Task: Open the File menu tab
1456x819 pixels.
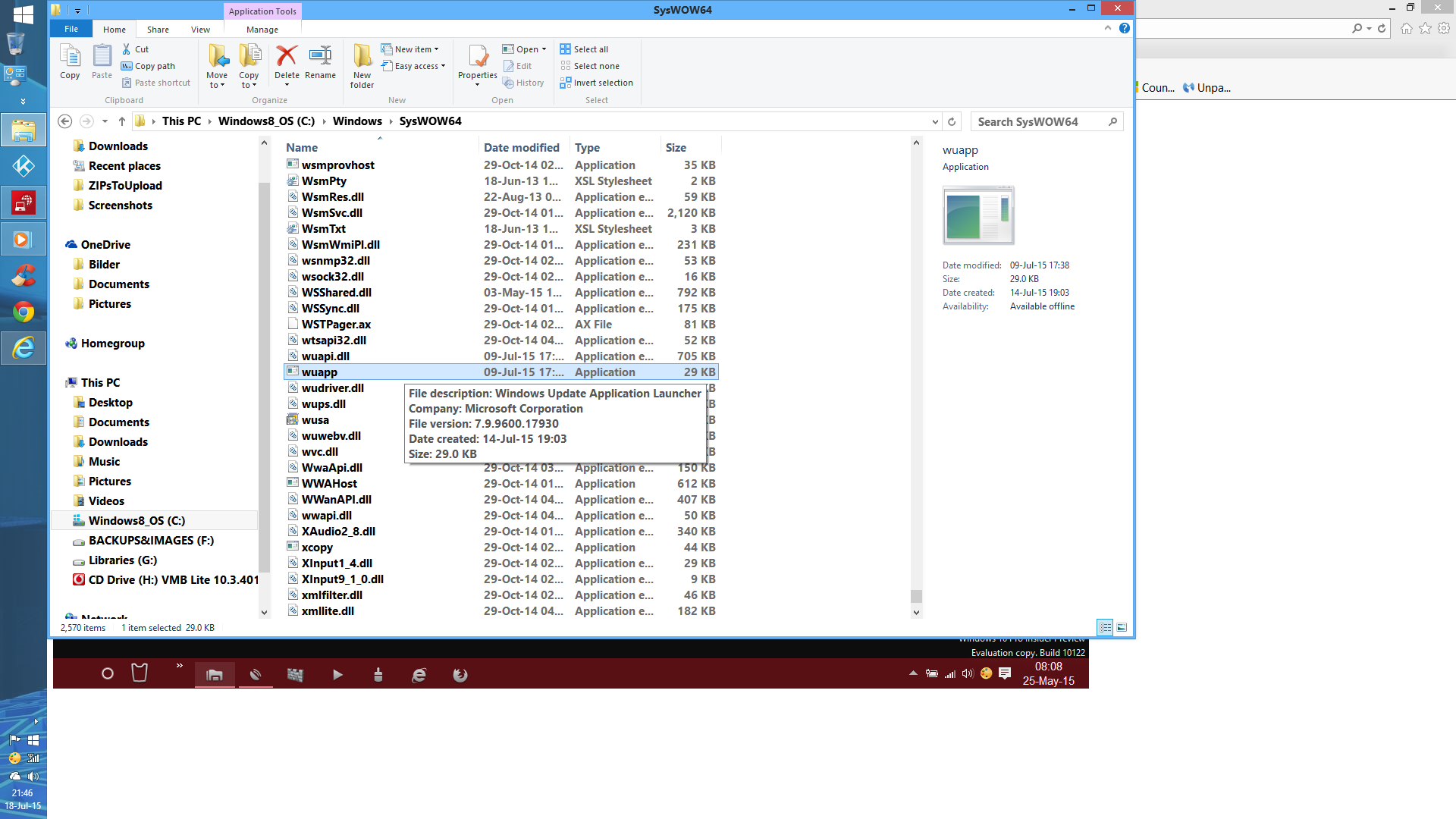Action: pyautogui.click(x=71, y=29)
